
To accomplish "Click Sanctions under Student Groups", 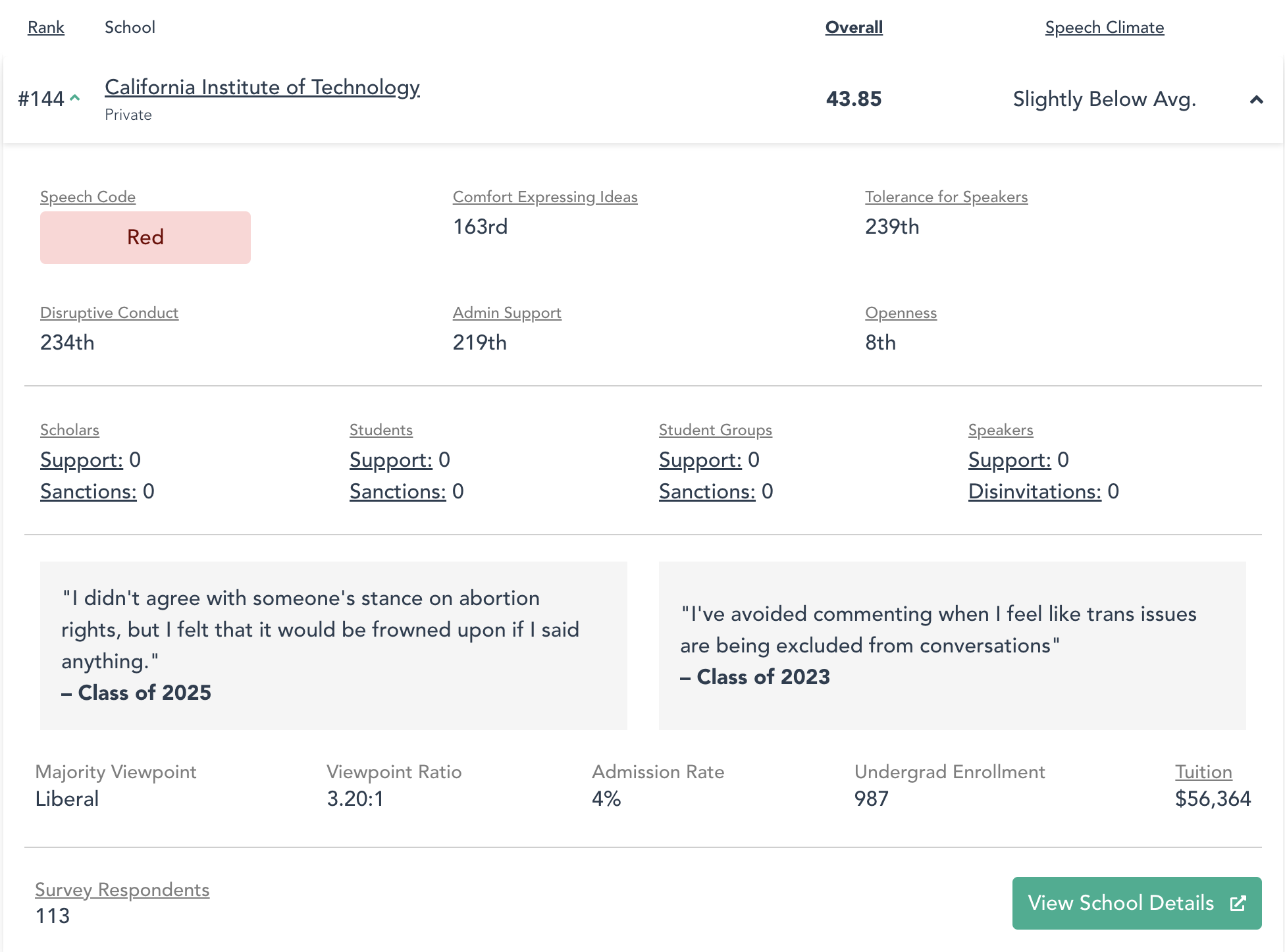I will (707, 491).
